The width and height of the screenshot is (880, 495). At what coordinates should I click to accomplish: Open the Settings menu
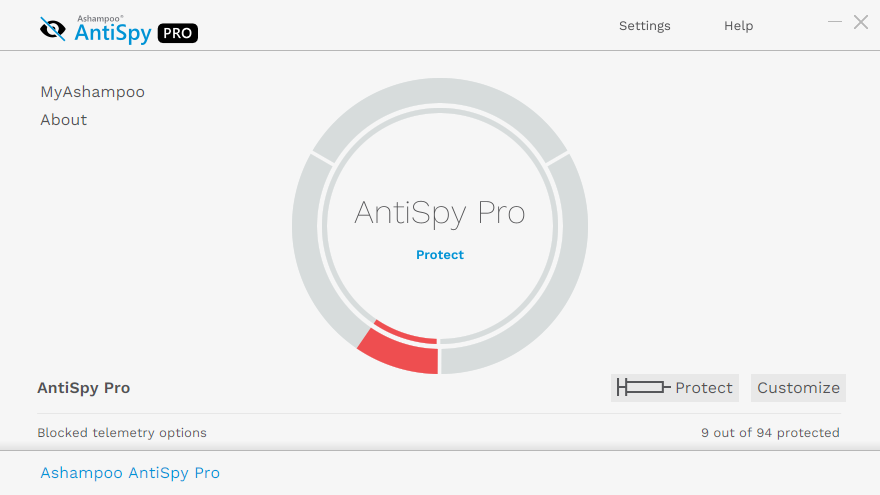pyautogui.click(x=644, y=26)
